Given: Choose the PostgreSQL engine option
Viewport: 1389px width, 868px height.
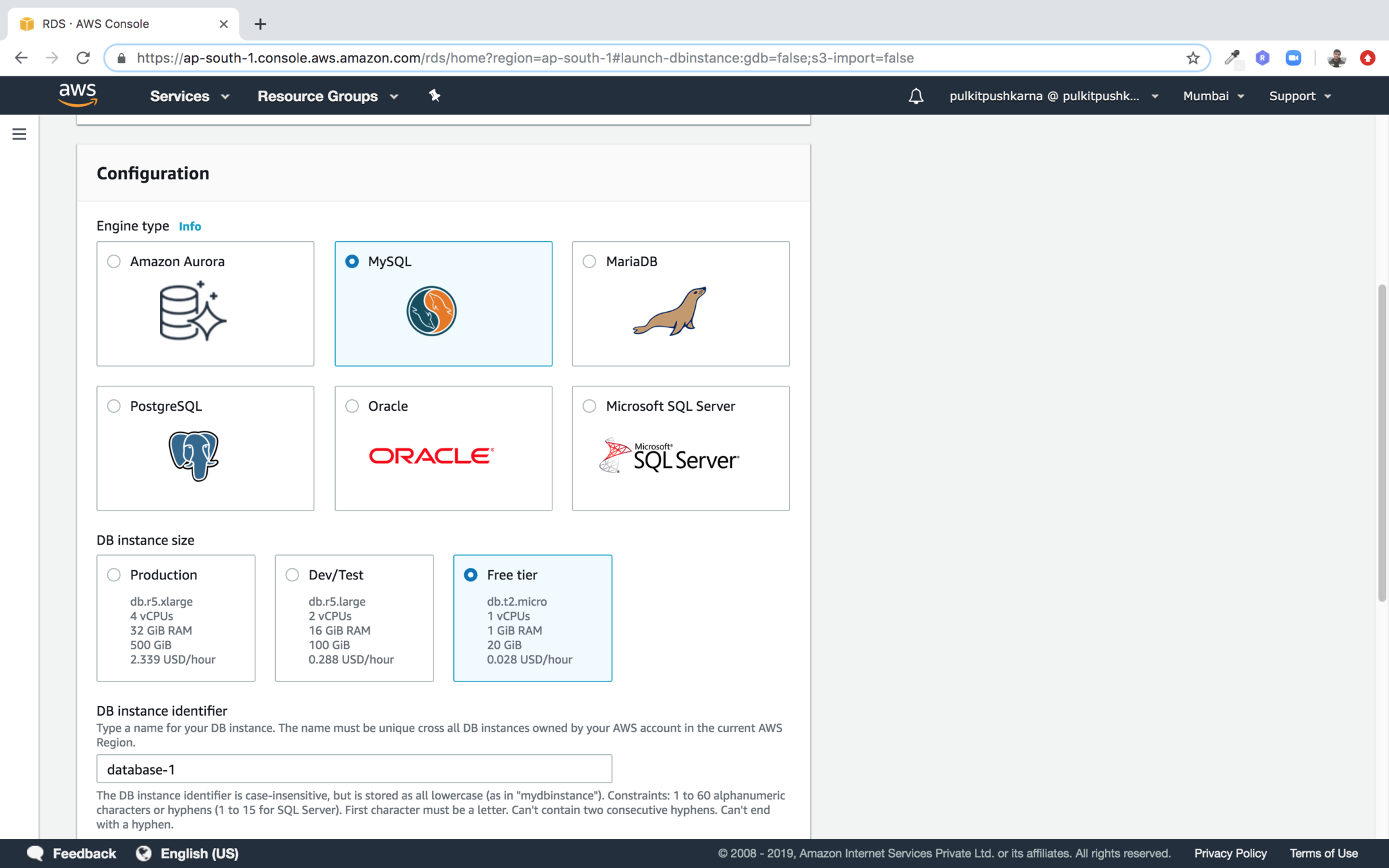Looking at the screenshot, I should pos(114,406).
